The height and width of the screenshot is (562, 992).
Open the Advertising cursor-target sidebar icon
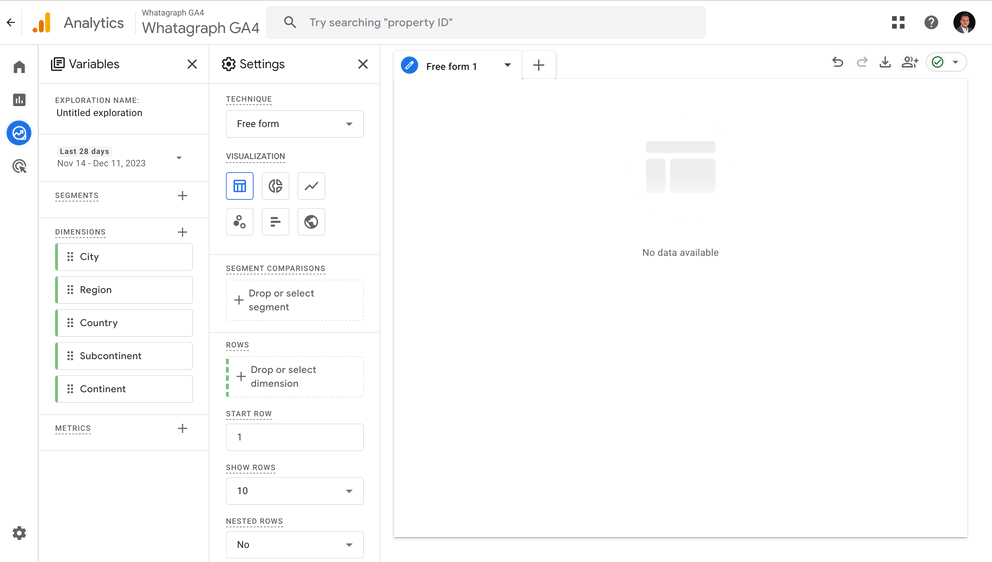coord(19,166)
